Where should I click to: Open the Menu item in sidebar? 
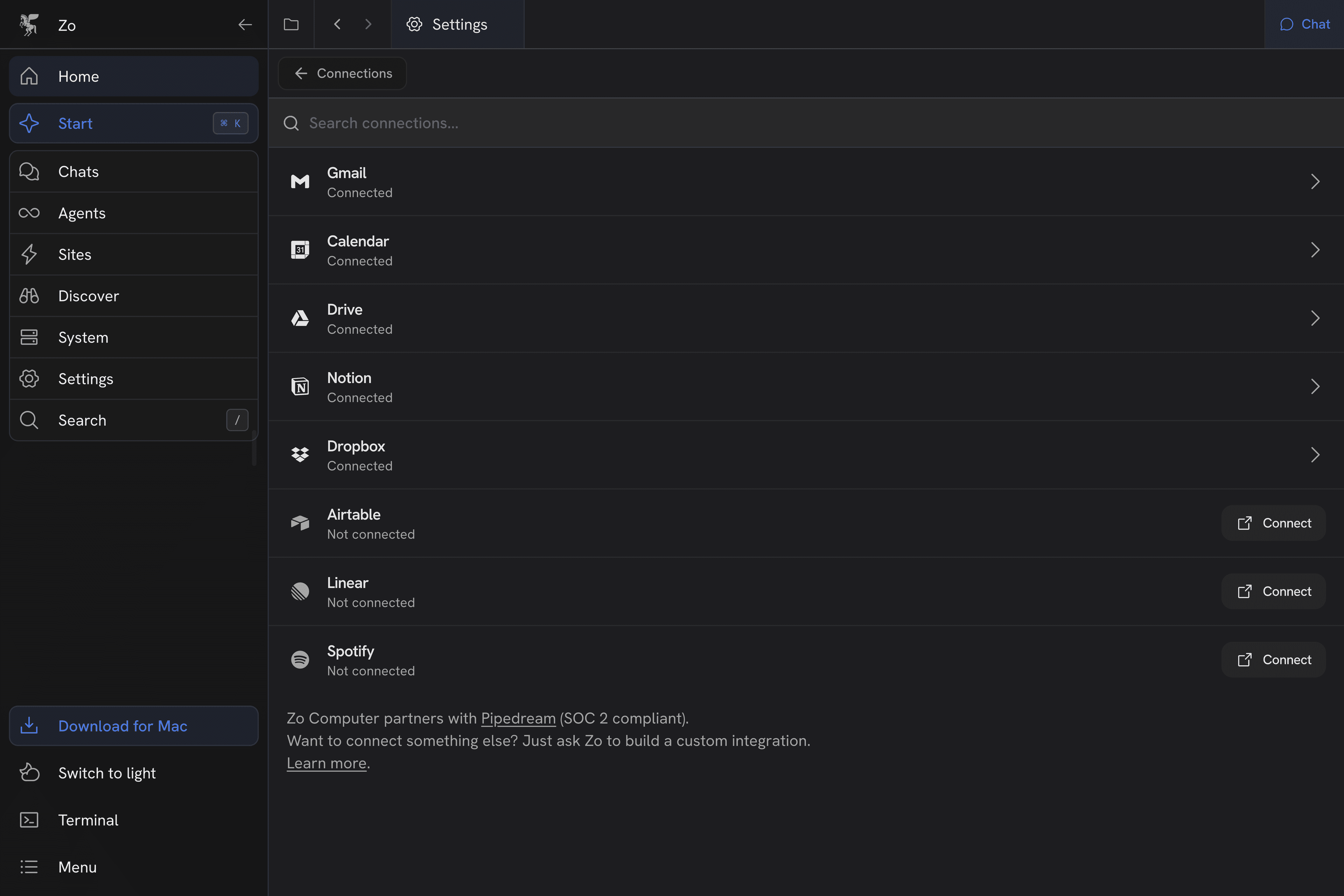[x=77, y=867]
